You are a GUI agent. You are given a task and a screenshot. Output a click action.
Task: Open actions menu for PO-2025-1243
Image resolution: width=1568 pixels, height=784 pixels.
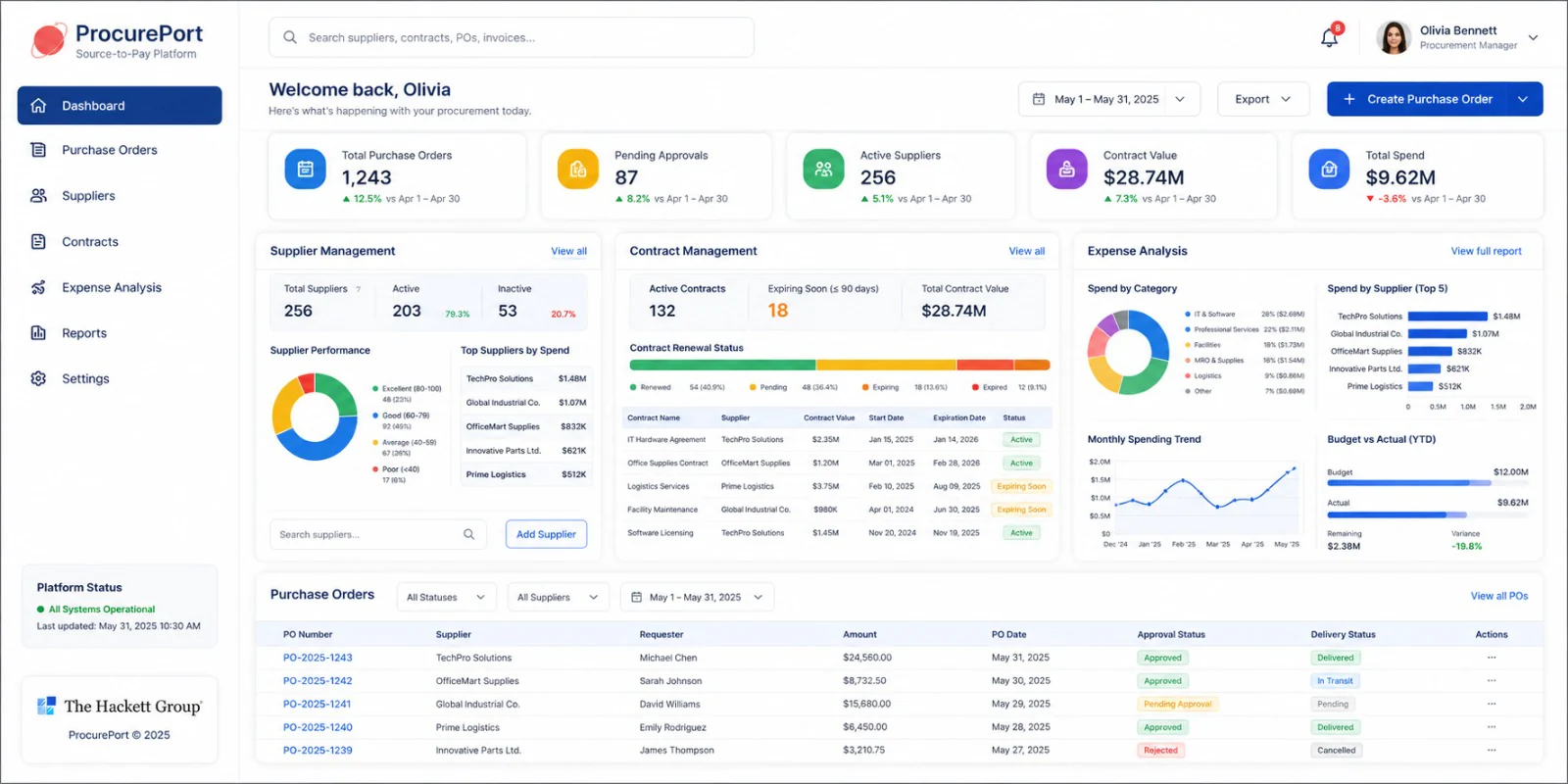[1492, 658]
